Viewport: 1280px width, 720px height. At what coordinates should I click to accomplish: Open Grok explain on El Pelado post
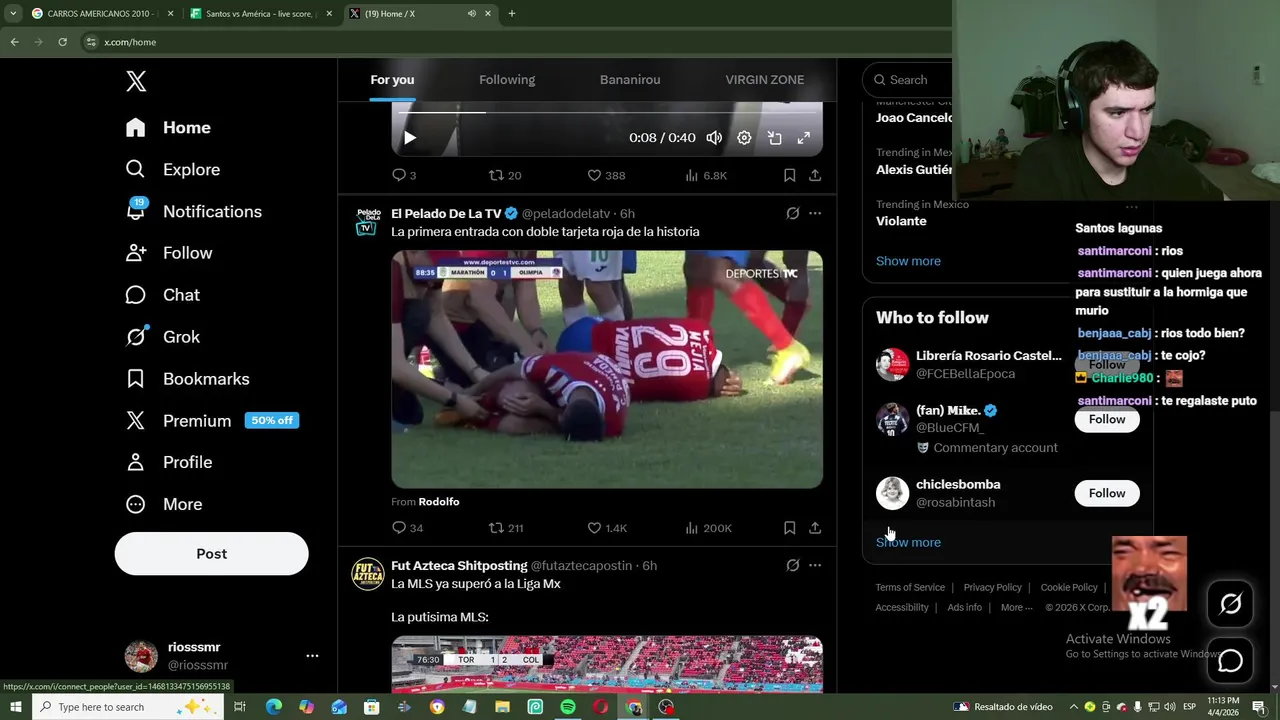click(x=792, y=213)
